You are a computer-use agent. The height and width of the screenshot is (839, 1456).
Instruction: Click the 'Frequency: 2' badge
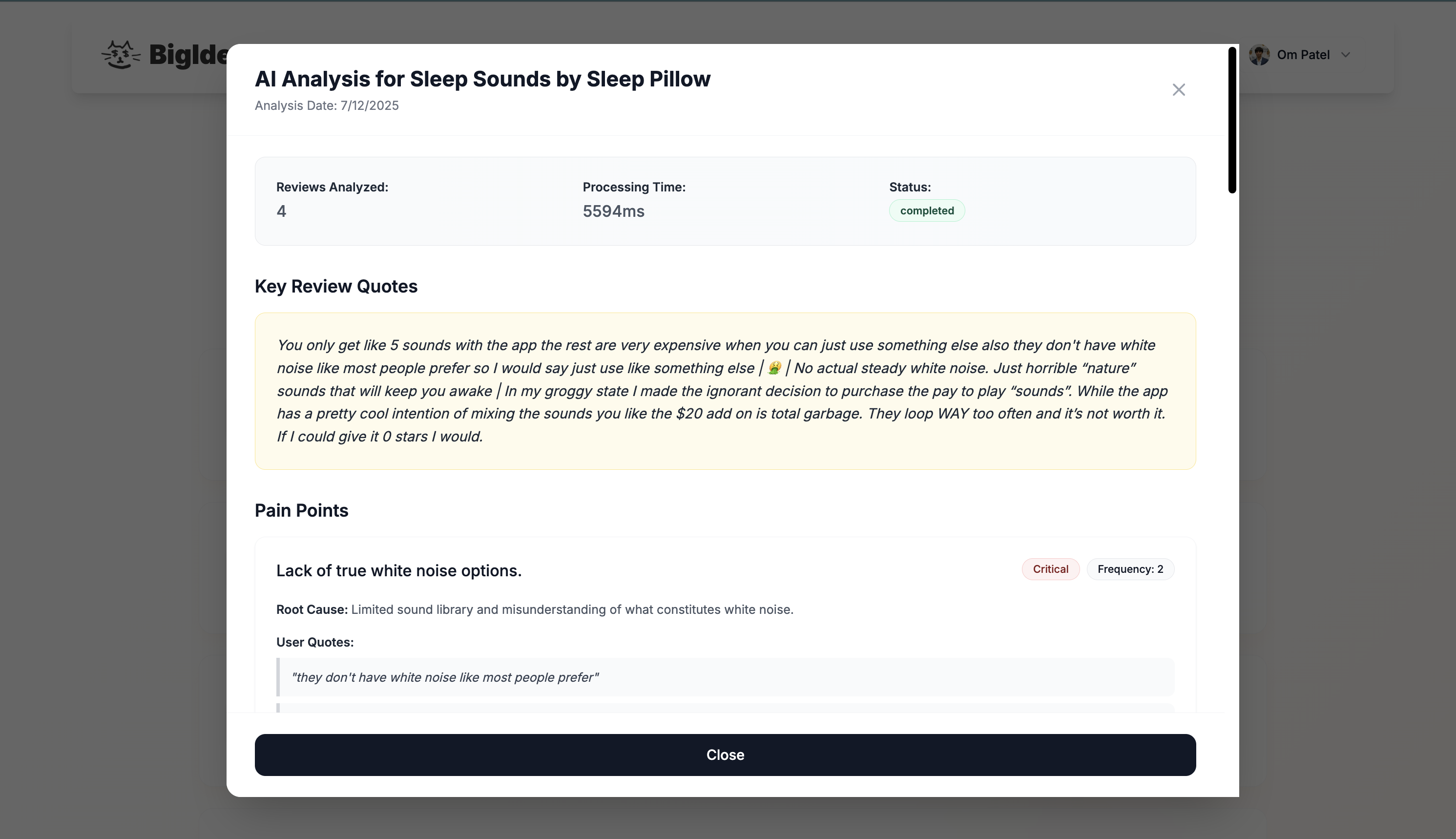point(1130,569)
